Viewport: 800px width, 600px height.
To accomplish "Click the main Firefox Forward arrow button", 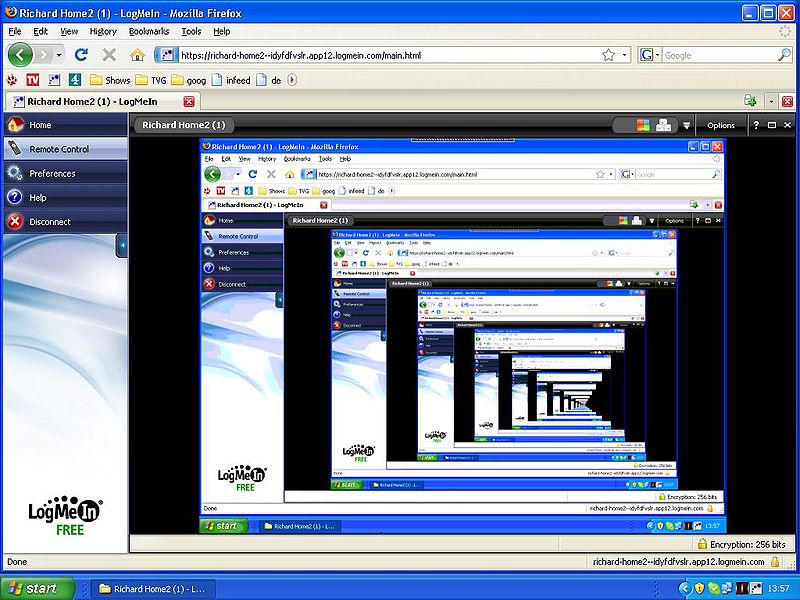I will 44,55.
